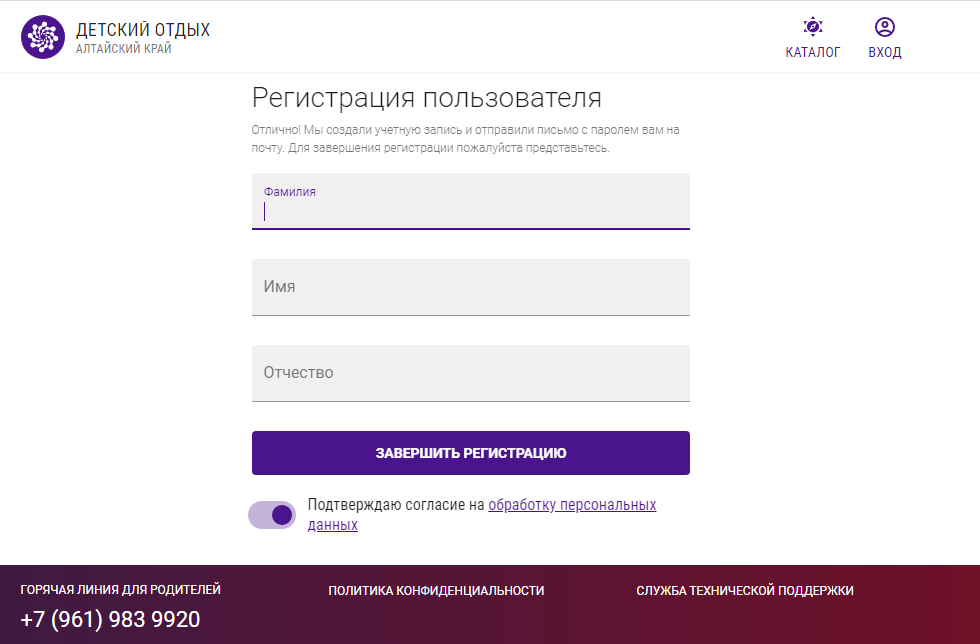Open the Каталог compass icon

[812, 27]
